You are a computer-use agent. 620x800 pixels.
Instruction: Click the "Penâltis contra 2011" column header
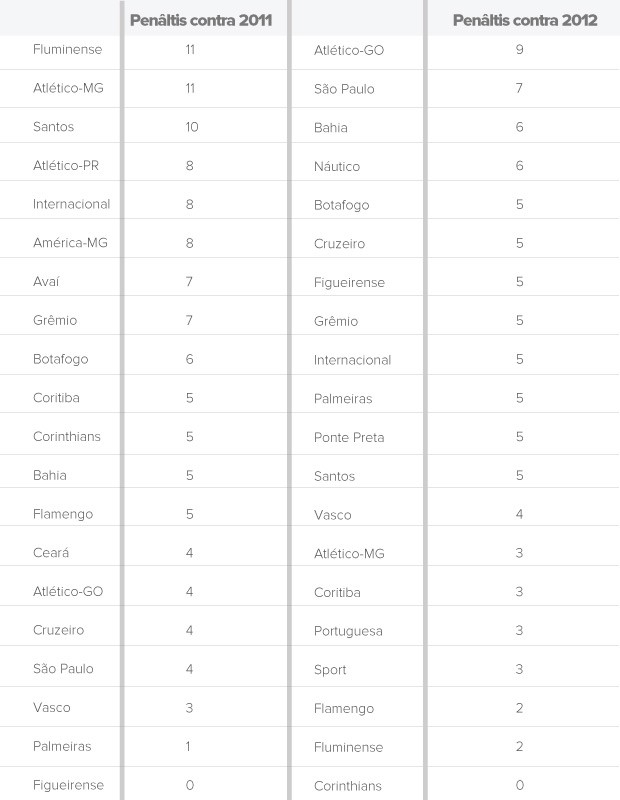(201, 20)
